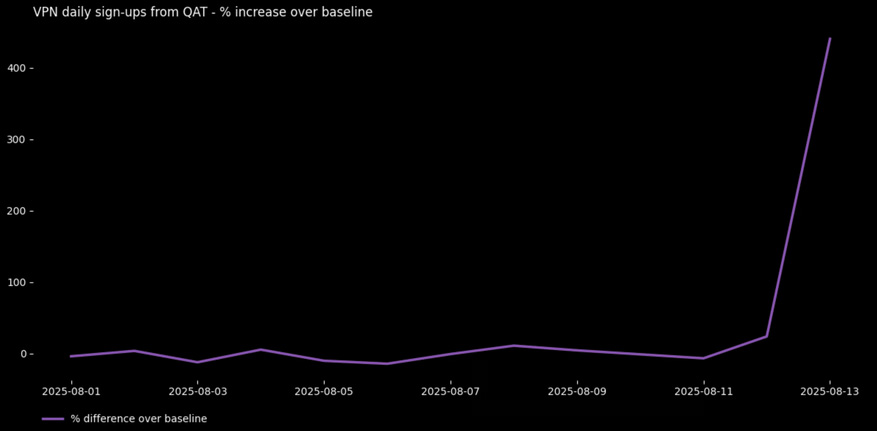Click the 100 y-axis tick label

pyautogui.click(x=15, y=283)
